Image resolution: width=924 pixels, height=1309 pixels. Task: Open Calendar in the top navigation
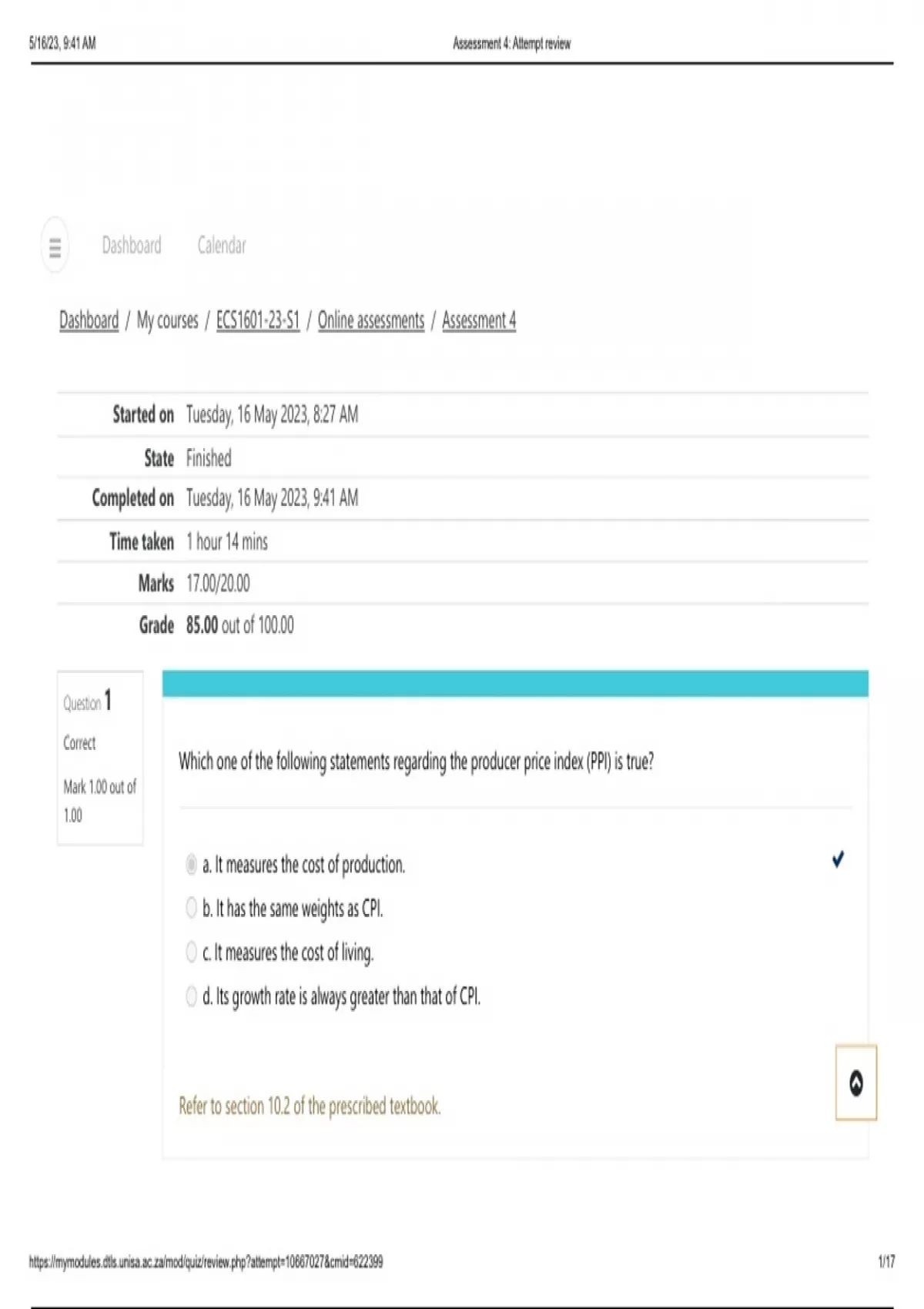point(222,246)
